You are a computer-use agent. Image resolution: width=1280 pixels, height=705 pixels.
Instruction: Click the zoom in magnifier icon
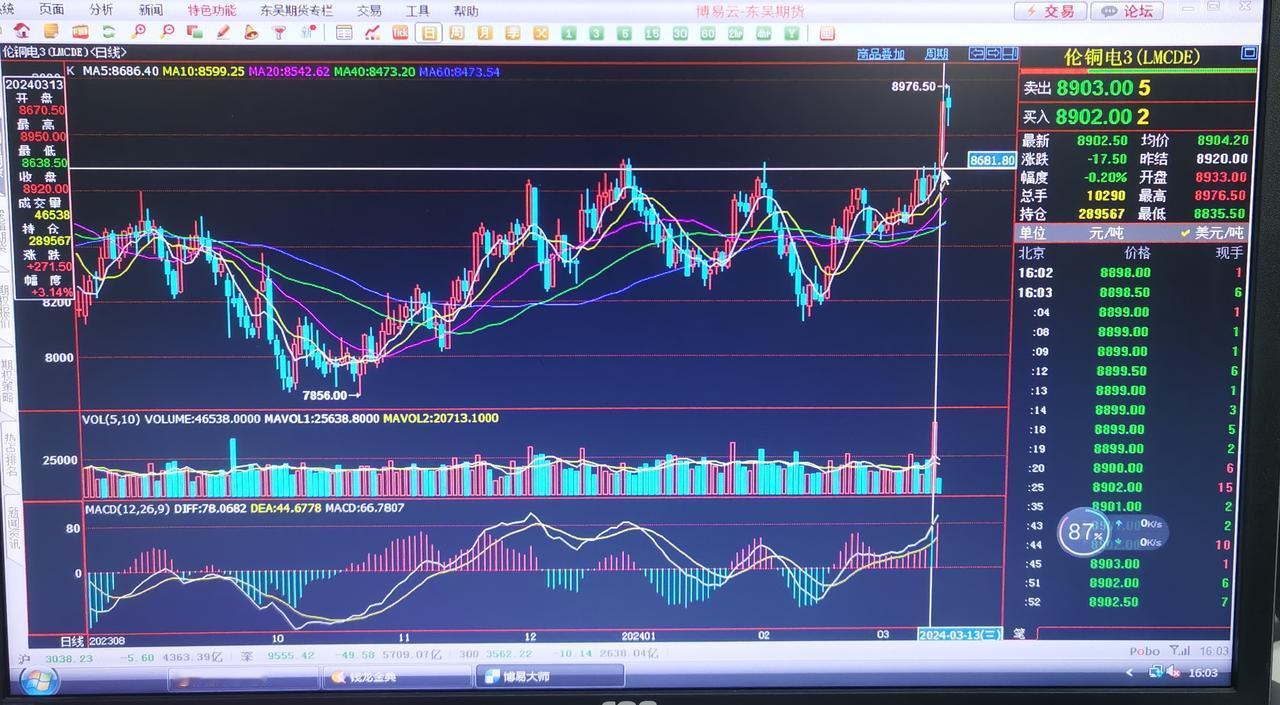click(138, 32)
